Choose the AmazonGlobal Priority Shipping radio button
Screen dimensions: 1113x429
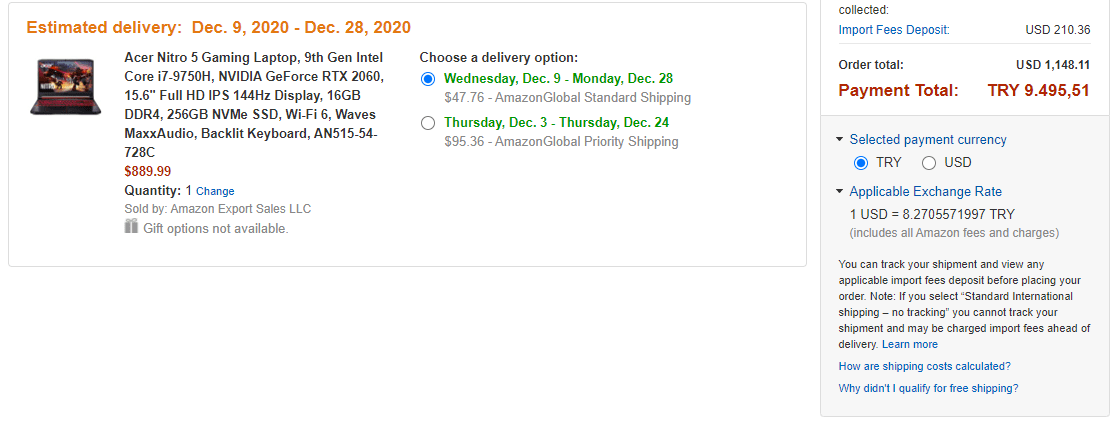(x=428, y=123)
